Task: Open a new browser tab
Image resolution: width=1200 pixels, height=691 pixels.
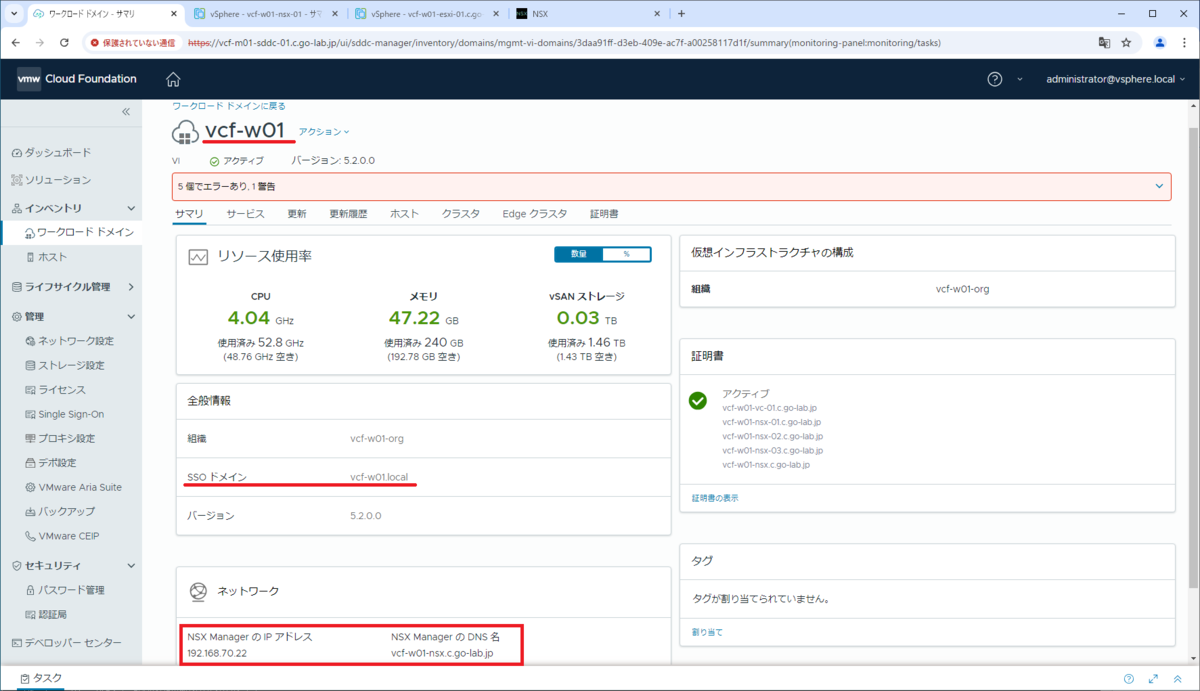Action: [x=681, y=14]
